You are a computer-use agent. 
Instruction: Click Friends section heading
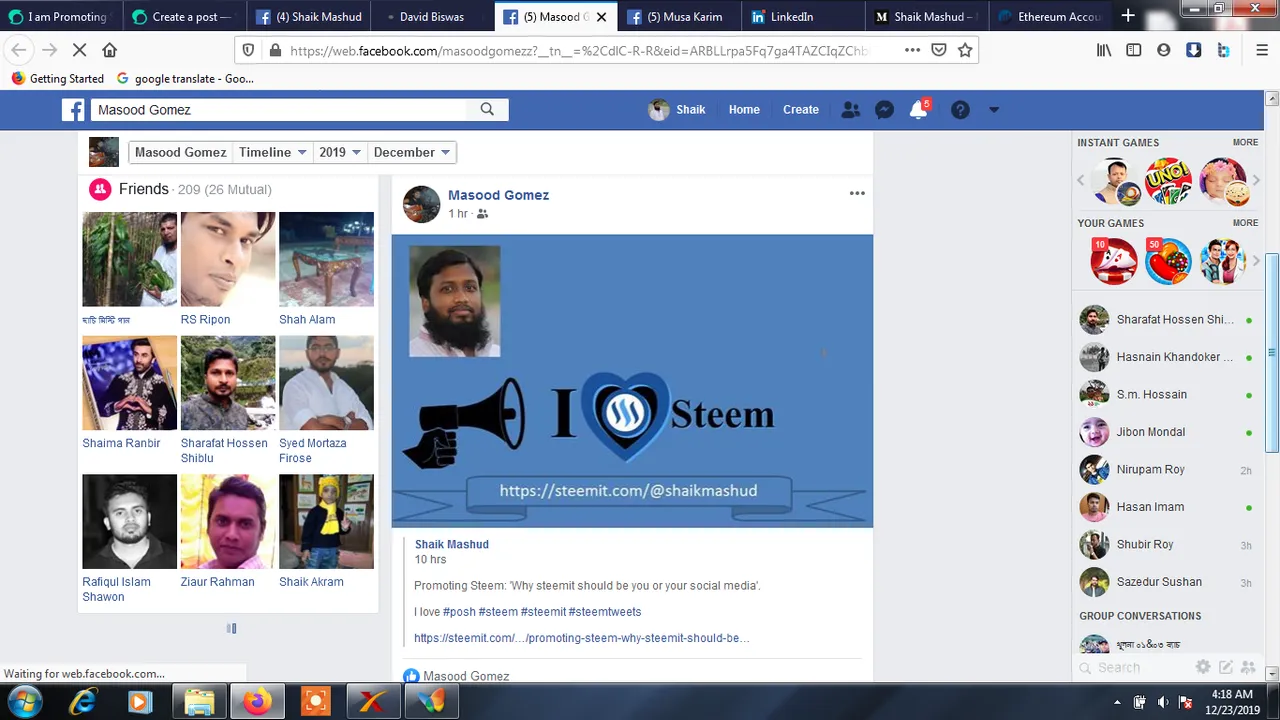click(144, 189)
